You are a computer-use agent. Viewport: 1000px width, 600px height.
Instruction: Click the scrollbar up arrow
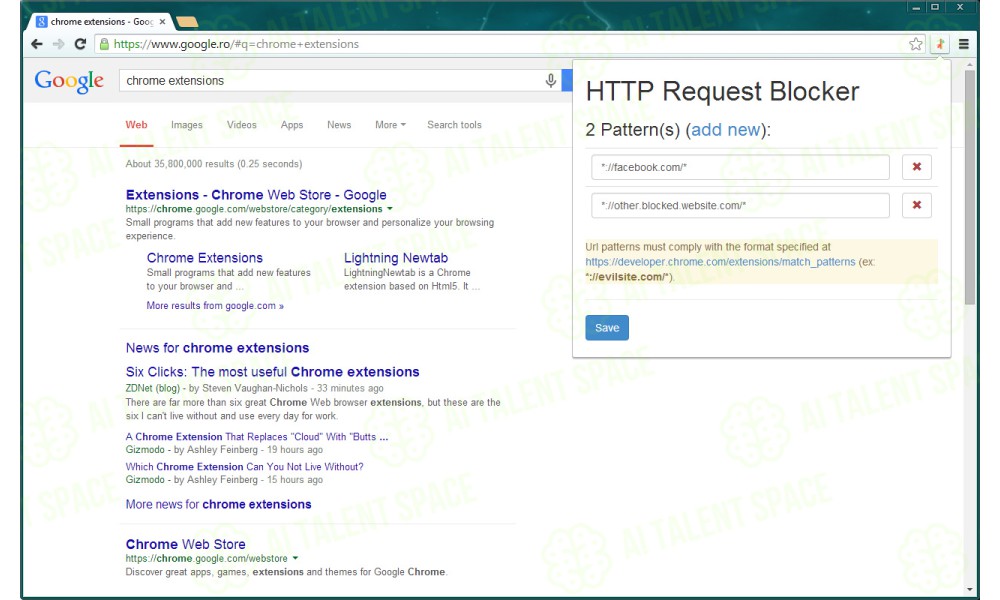coord(970,64)
